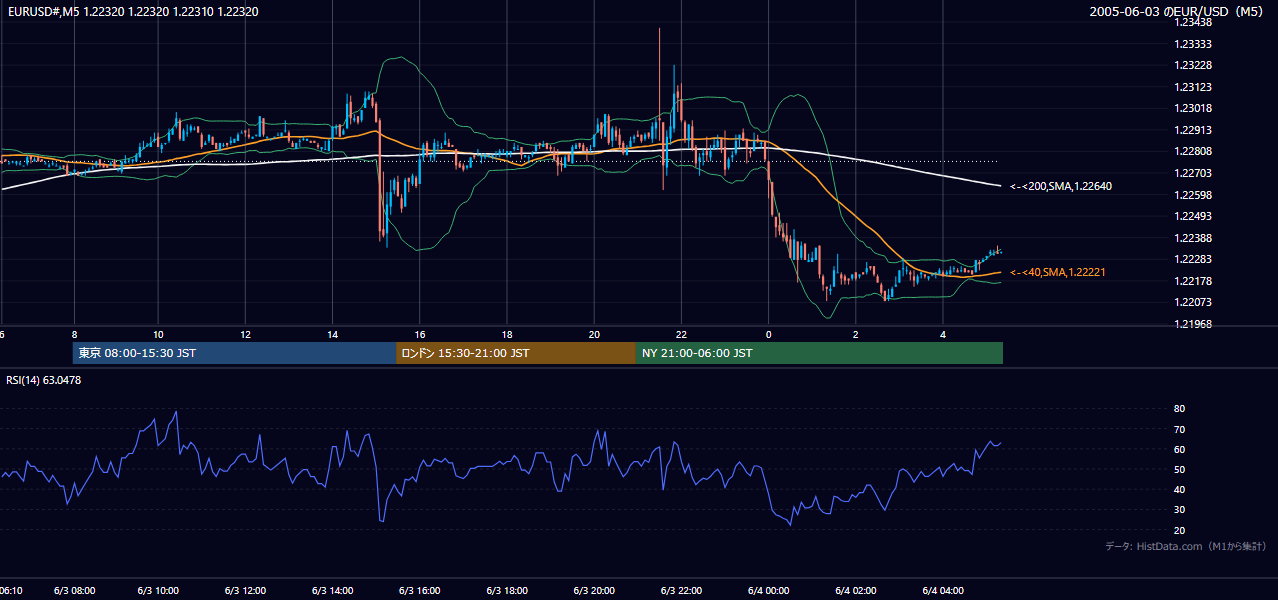The image size is (1278, 600).
Task: Click the 40 SMA label showing 1.22221
Action: 1058,272
